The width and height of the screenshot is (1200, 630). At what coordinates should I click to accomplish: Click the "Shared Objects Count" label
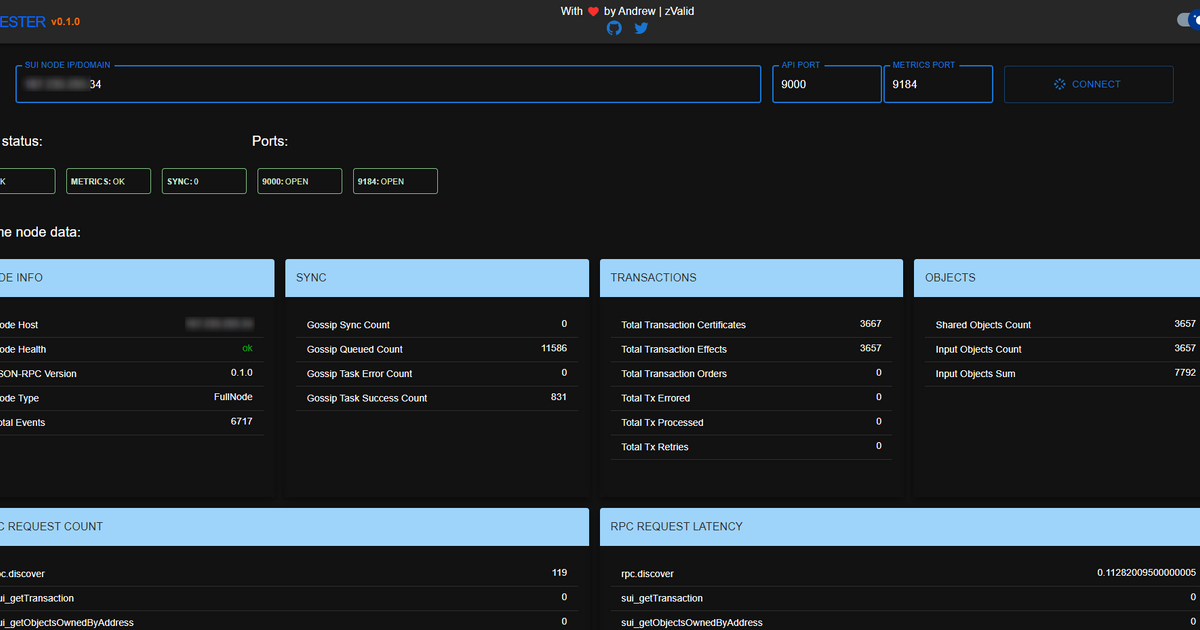pyautogui.click(x=983, y=325)
